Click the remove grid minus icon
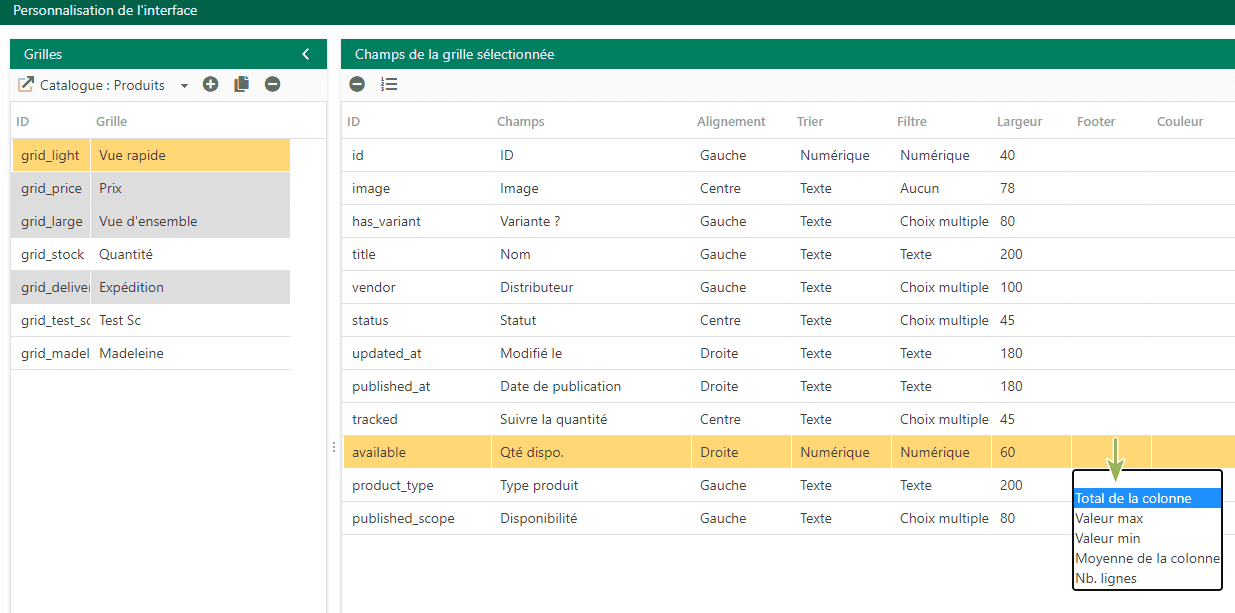 click(x=272, y=85)
